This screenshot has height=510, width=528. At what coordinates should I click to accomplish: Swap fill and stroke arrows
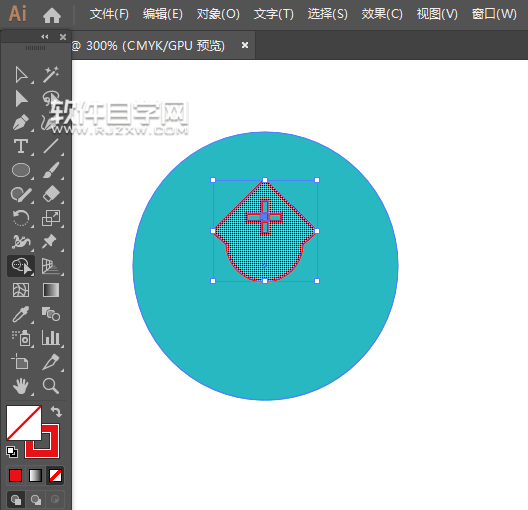coord(56,412)
